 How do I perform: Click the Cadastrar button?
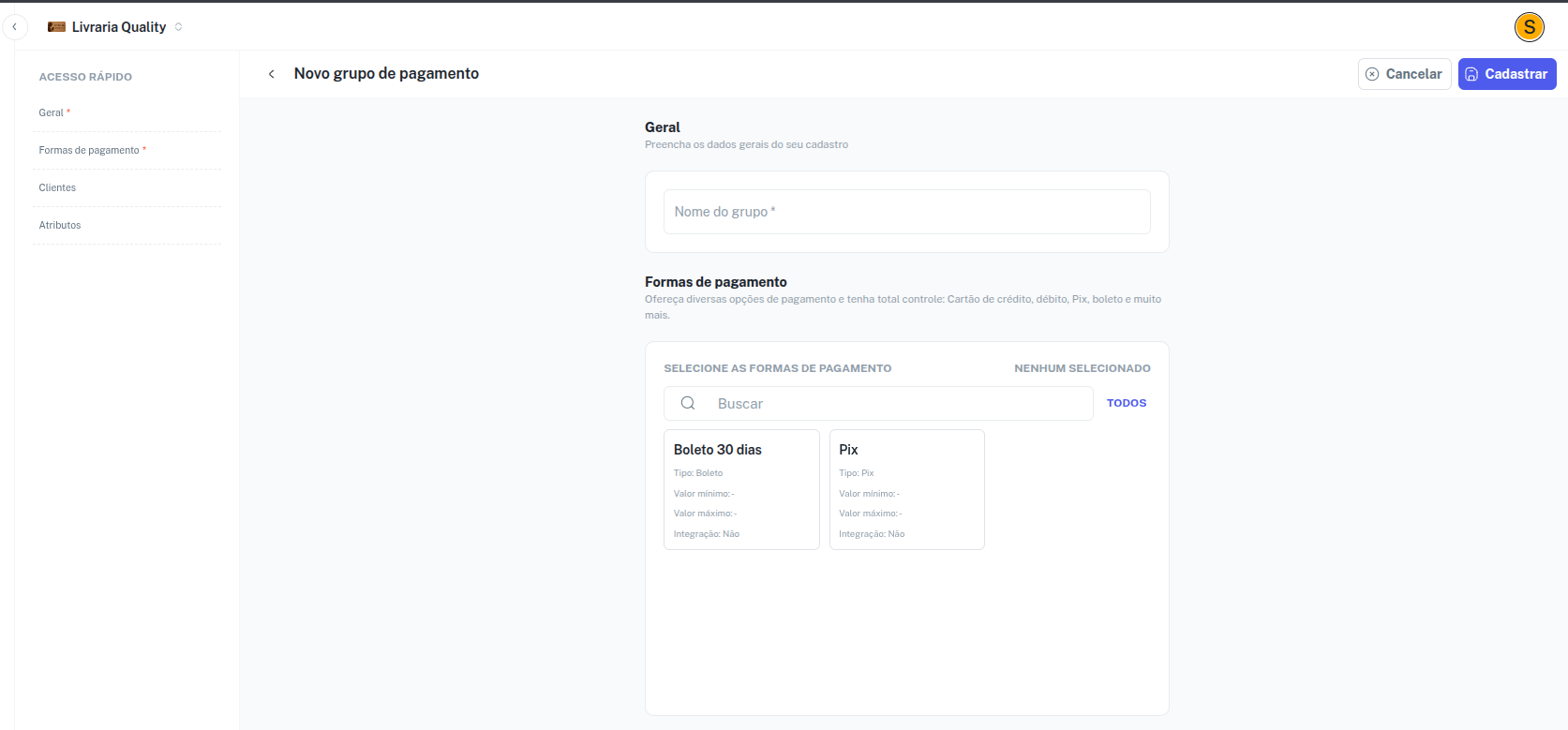(x=1507, y=74)
